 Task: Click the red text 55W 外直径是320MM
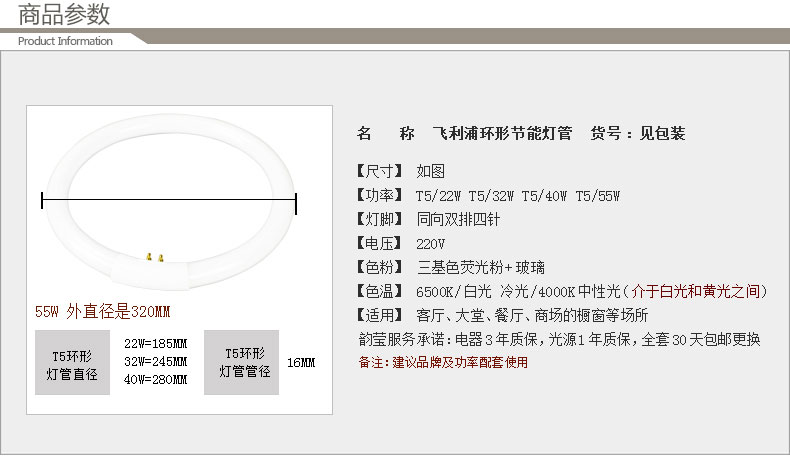103,312
